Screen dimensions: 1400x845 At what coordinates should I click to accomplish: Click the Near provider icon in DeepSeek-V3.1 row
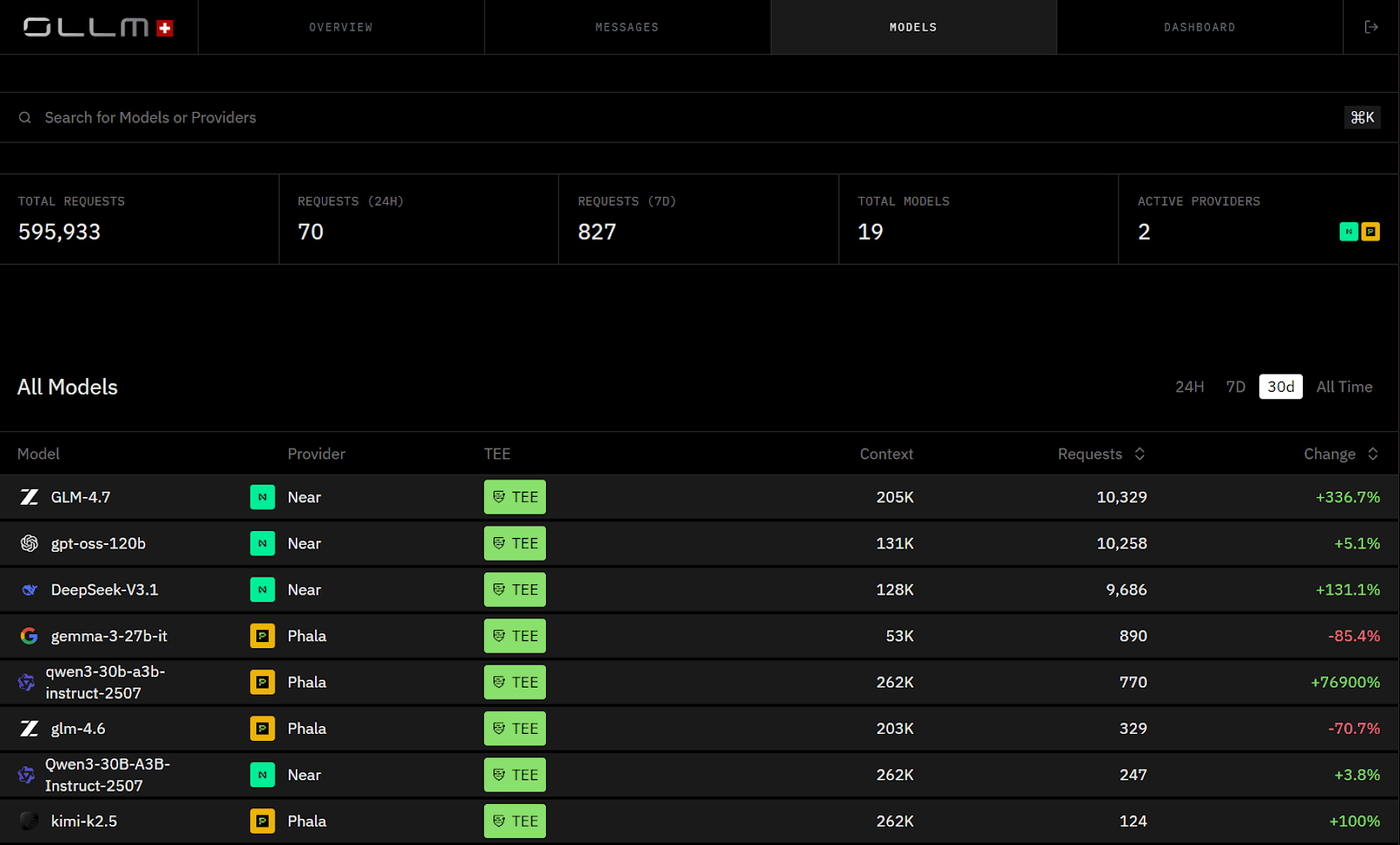pyautogui.click(x=262, y=590)
